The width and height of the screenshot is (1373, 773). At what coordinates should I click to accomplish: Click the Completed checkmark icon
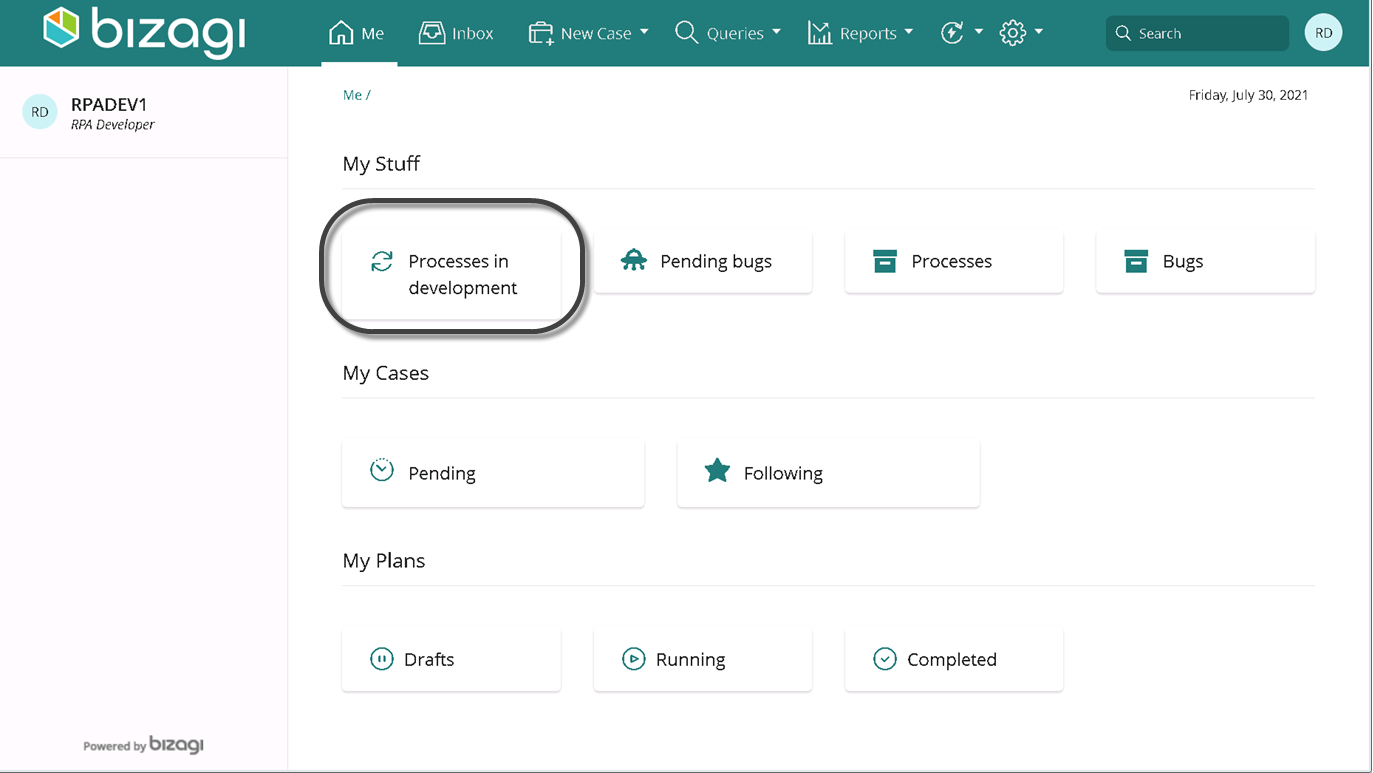click(885, 659)
